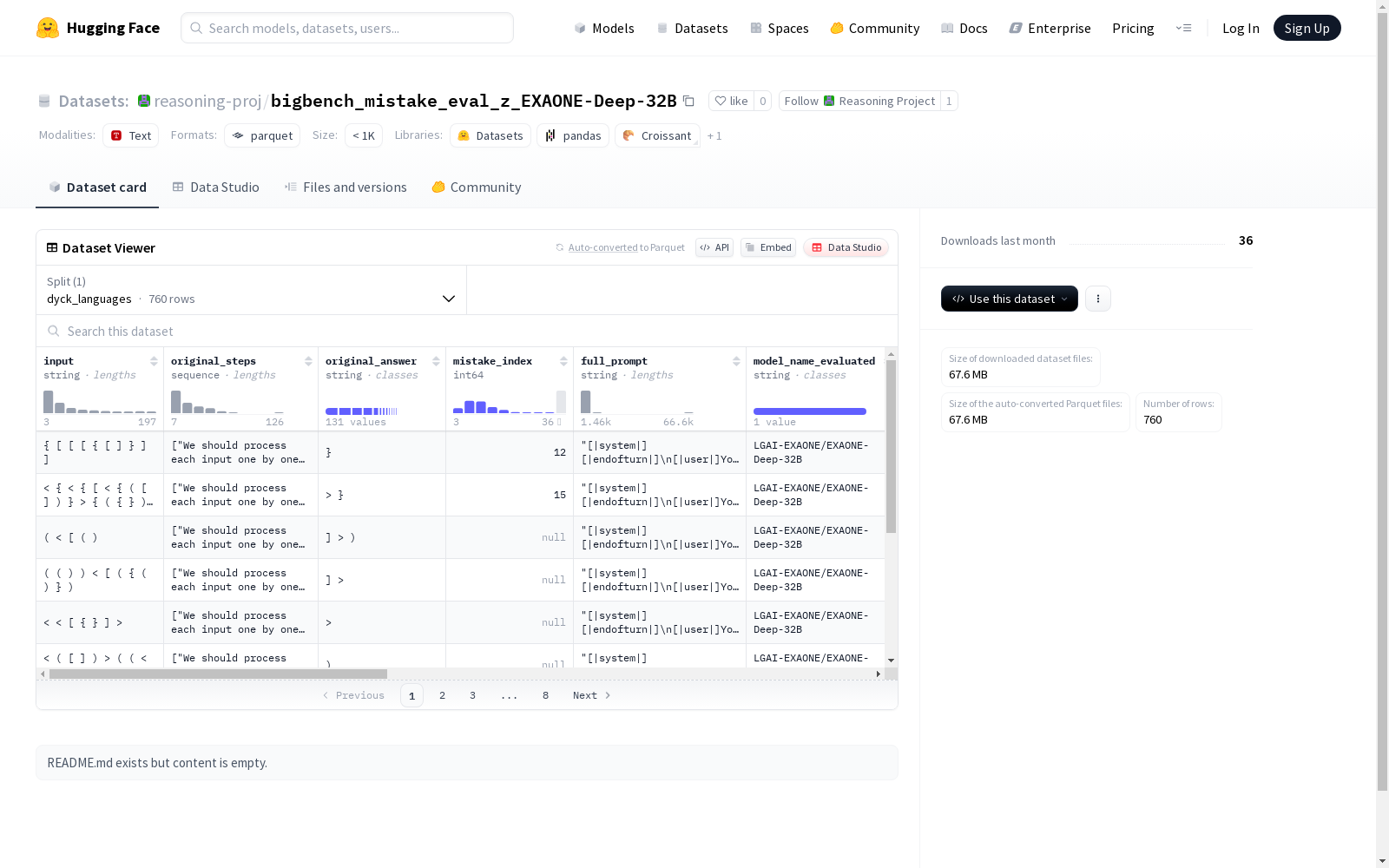
Task: Click the heart like button
Action: 731,101
